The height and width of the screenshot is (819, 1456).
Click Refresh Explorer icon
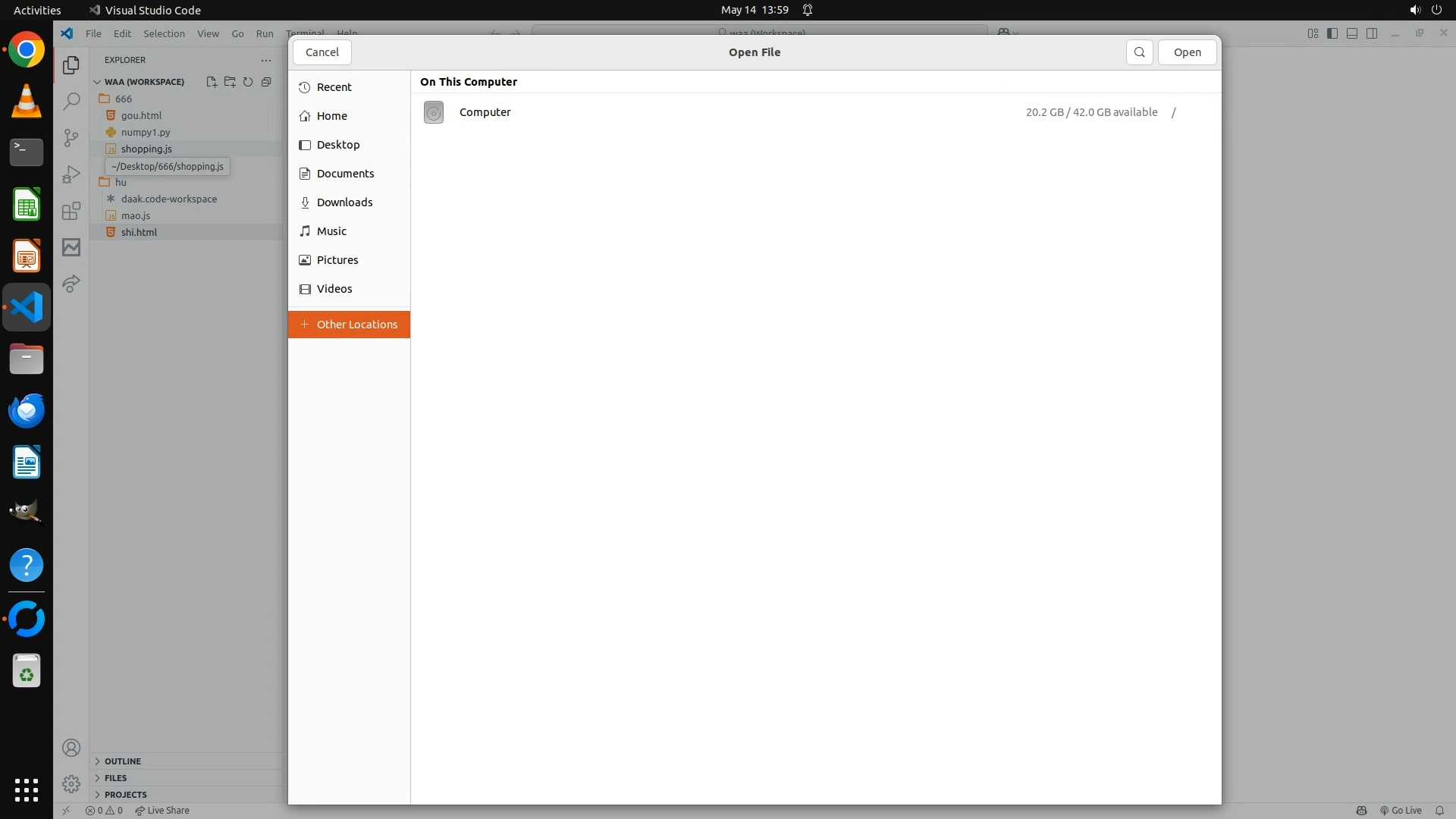coord(248,82)
